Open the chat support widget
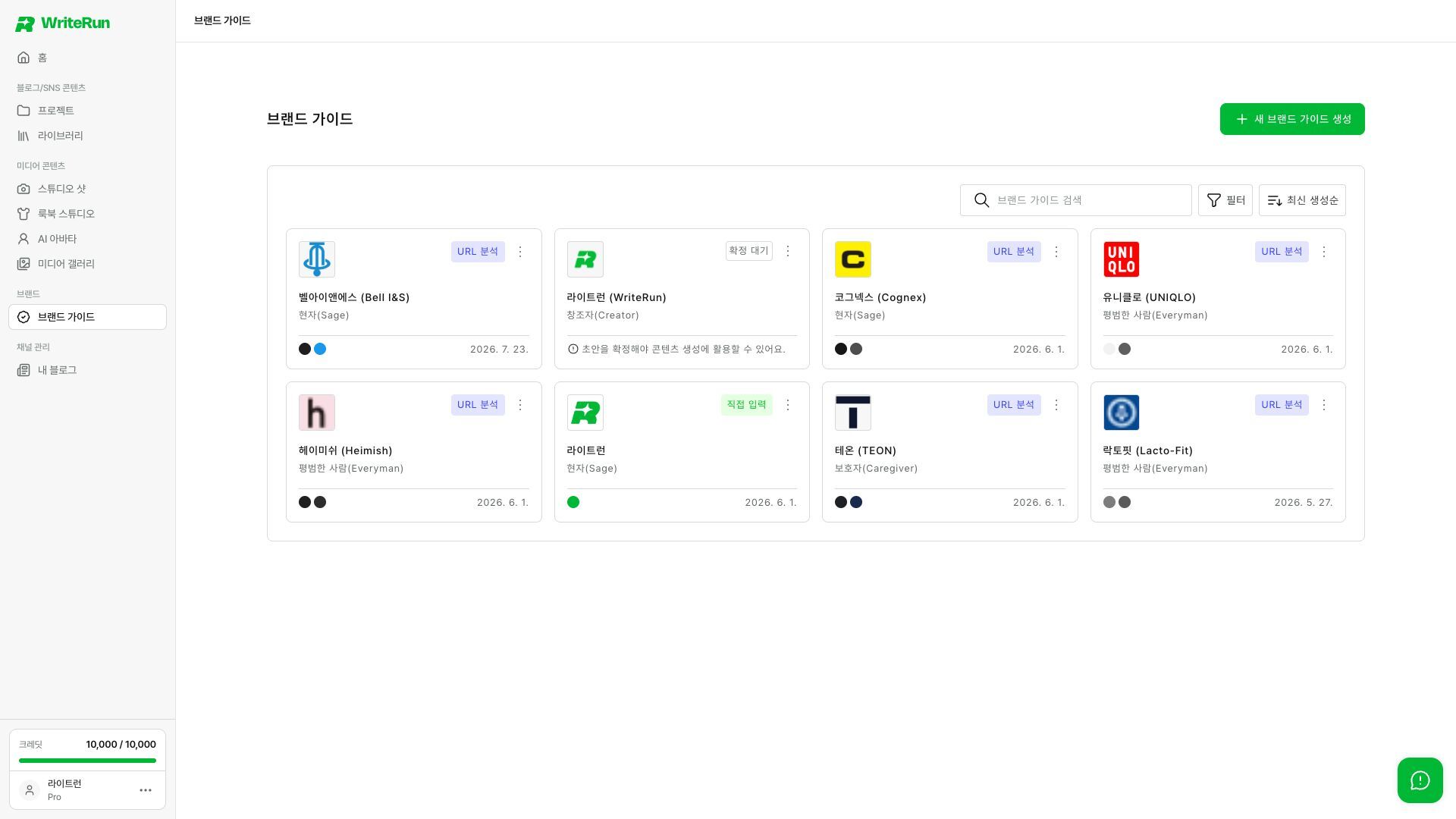1456x819 pixels. coord(1420,780)
